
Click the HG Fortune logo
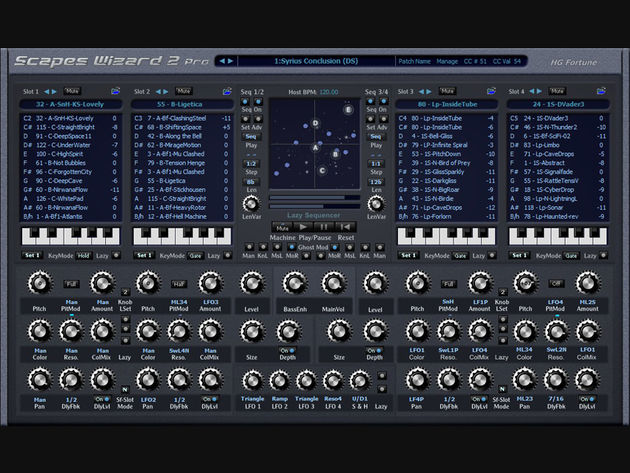coord(574,62)
